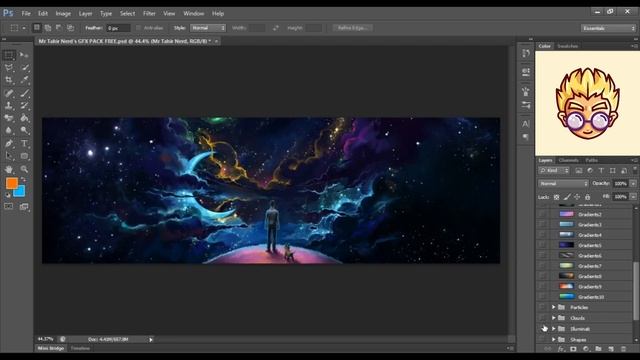
Task: Select the Rectangular Marquee tool
Action: tap(9, 55)
